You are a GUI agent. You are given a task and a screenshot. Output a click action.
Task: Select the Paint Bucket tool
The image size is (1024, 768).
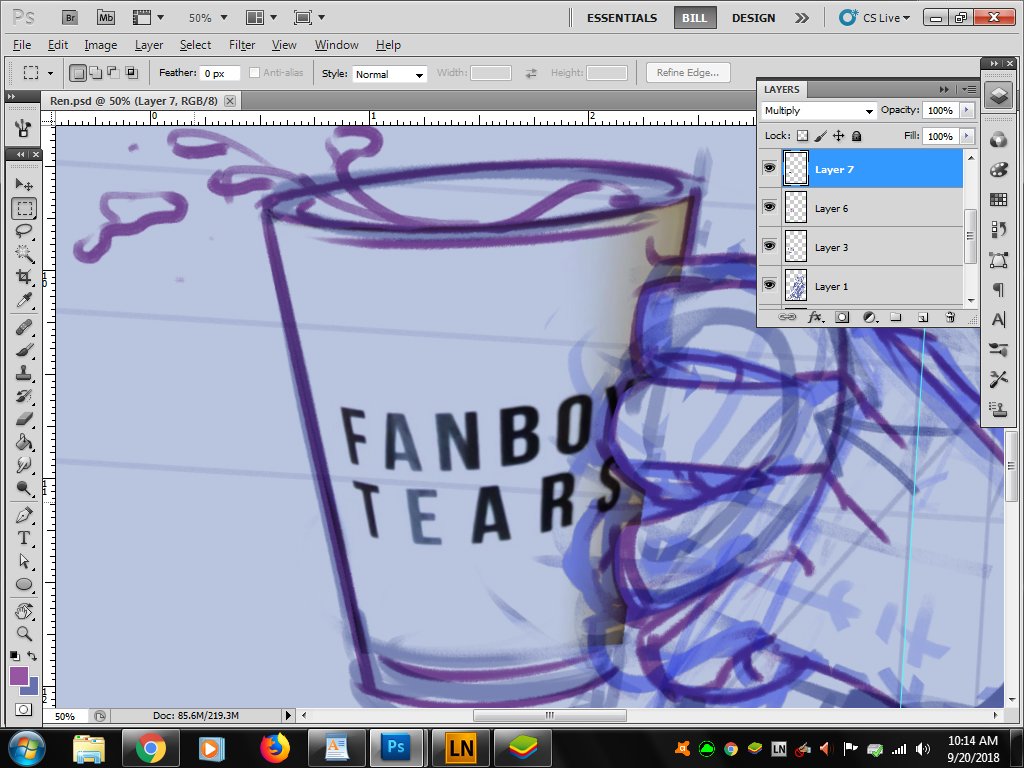24,442
